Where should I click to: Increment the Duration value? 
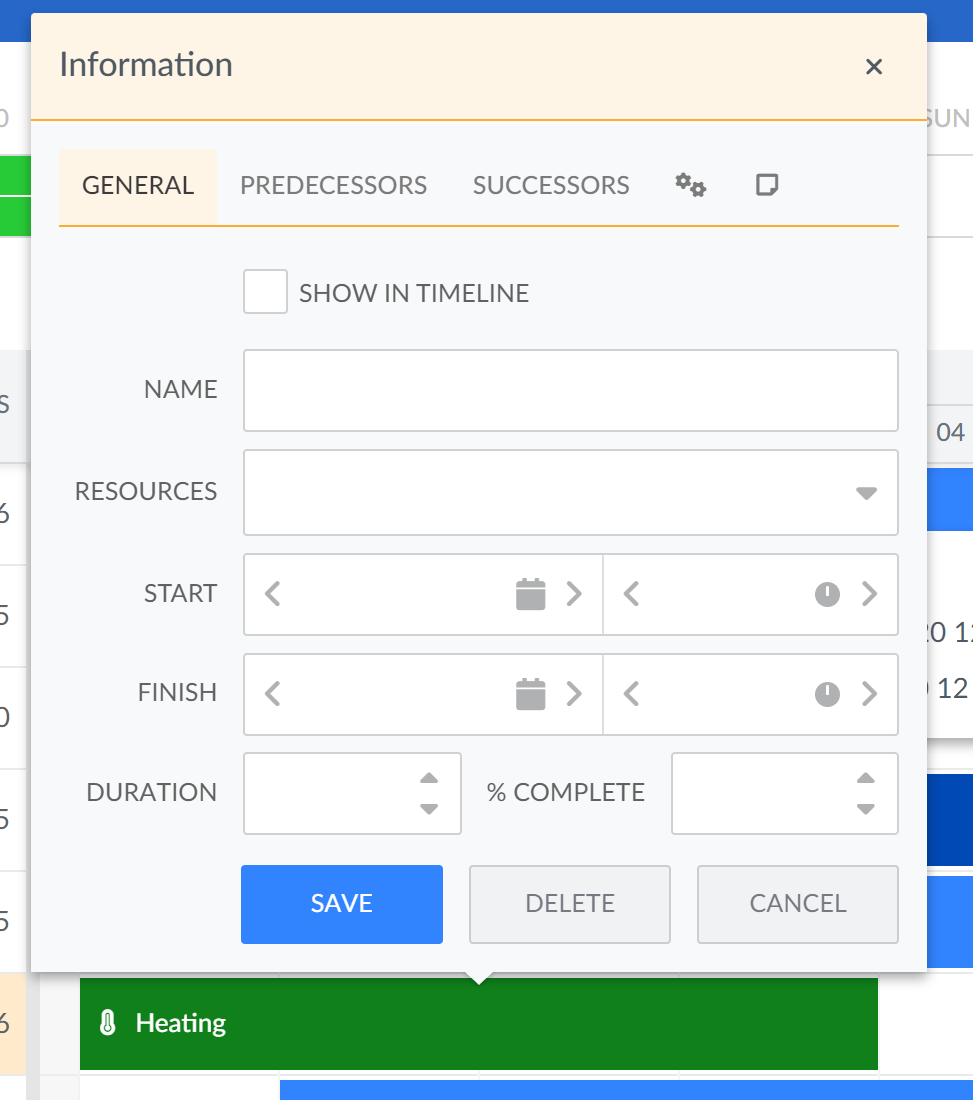(x=429, y=778)
